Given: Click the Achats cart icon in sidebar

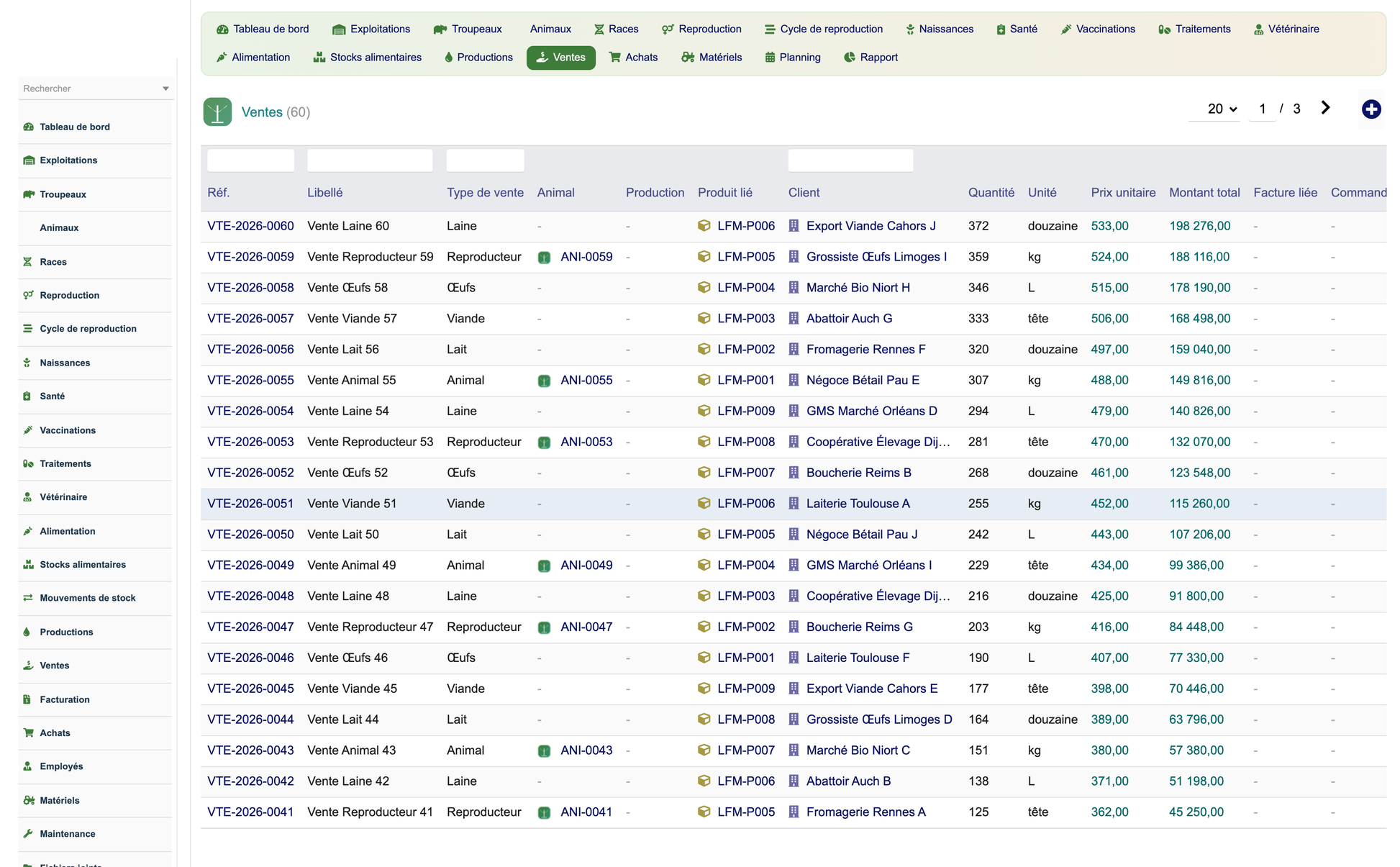Looking at the screenshot, I should (x=28, y=733).
